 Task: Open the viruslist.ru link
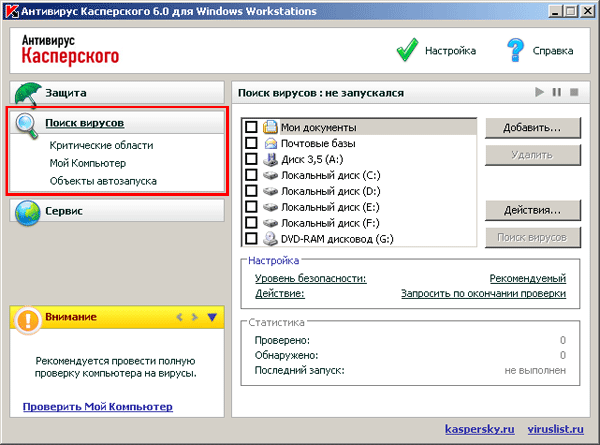point(556,429)
